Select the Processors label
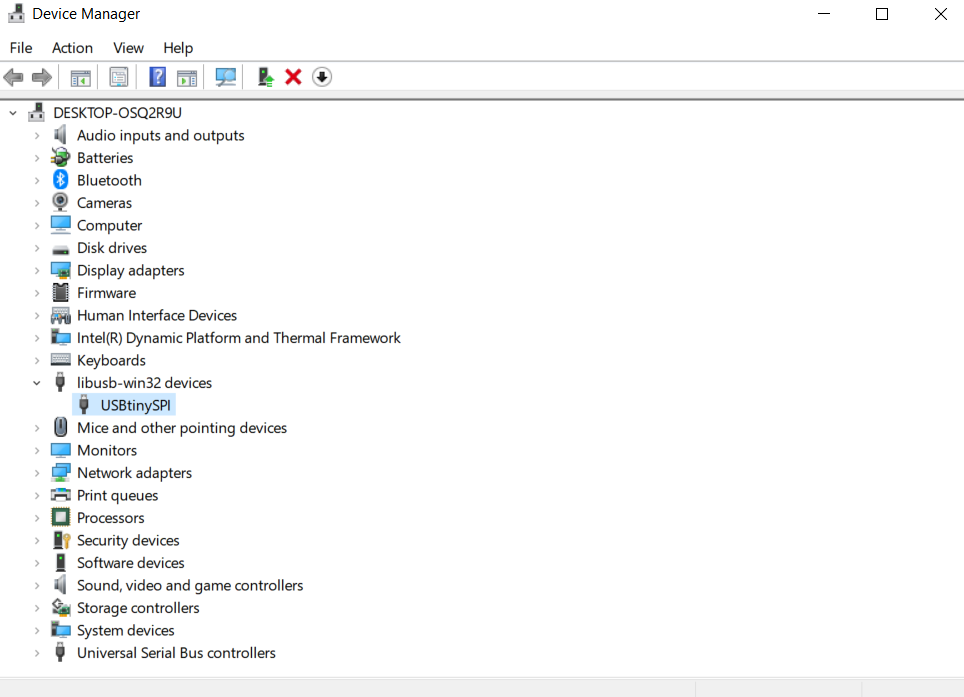 (x=111, y=518)
